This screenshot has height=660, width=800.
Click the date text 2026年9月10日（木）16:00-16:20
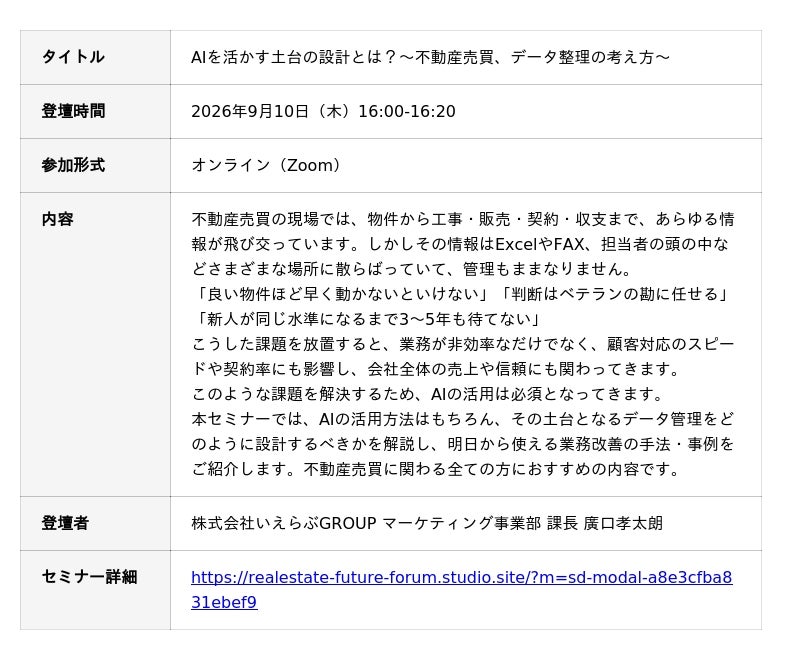(323, 111)
